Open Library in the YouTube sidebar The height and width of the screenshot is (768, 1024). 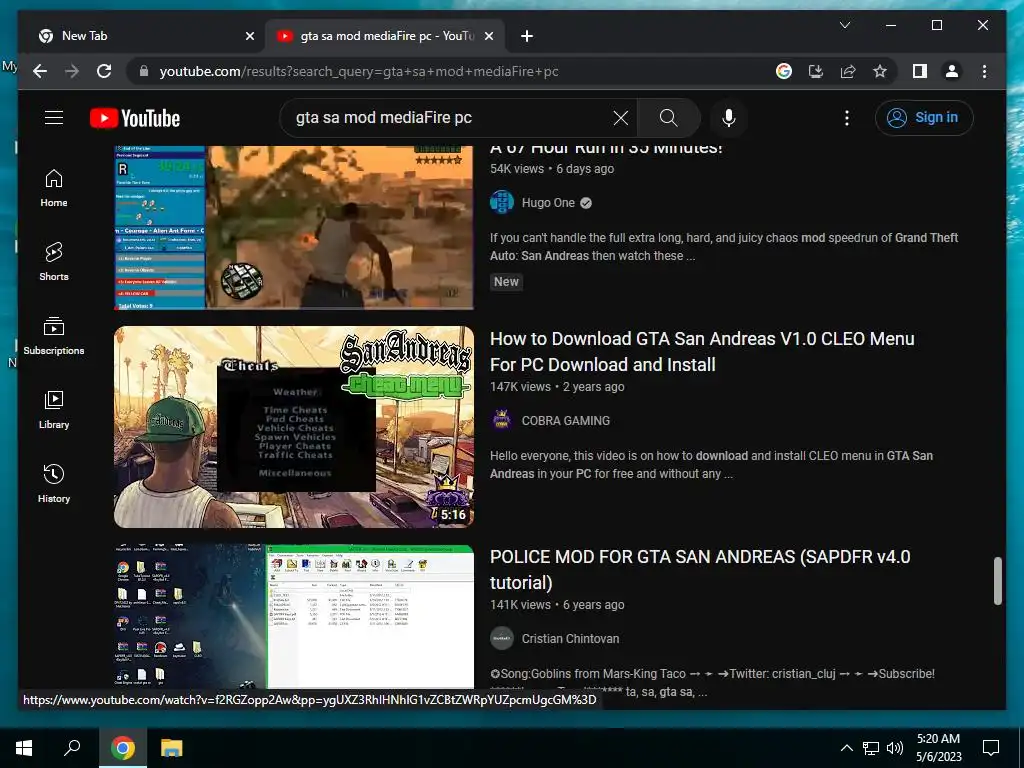click(54, 409)
